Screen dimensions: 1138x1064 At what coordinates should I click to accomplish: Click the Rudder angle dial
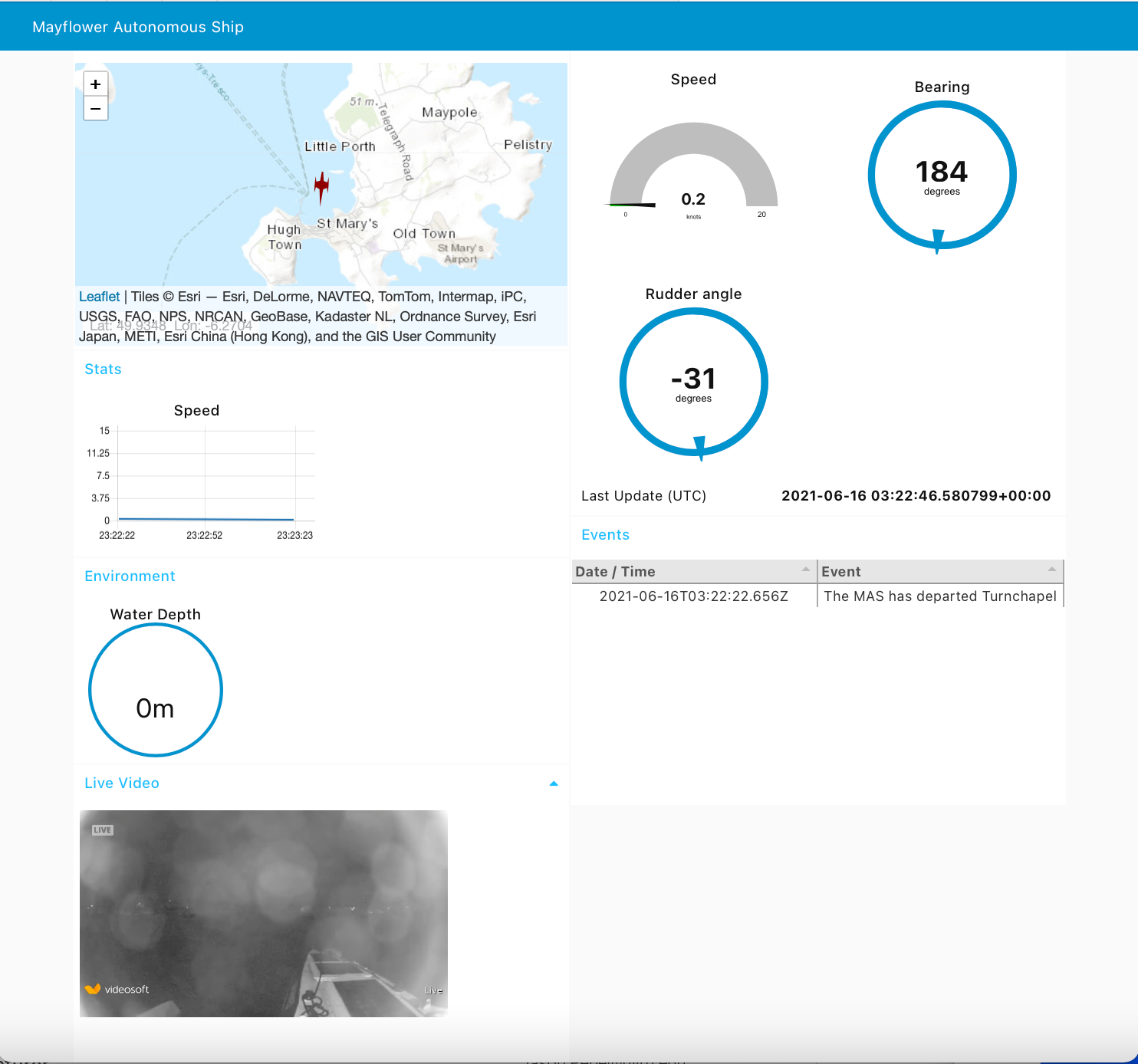[693, 382]
